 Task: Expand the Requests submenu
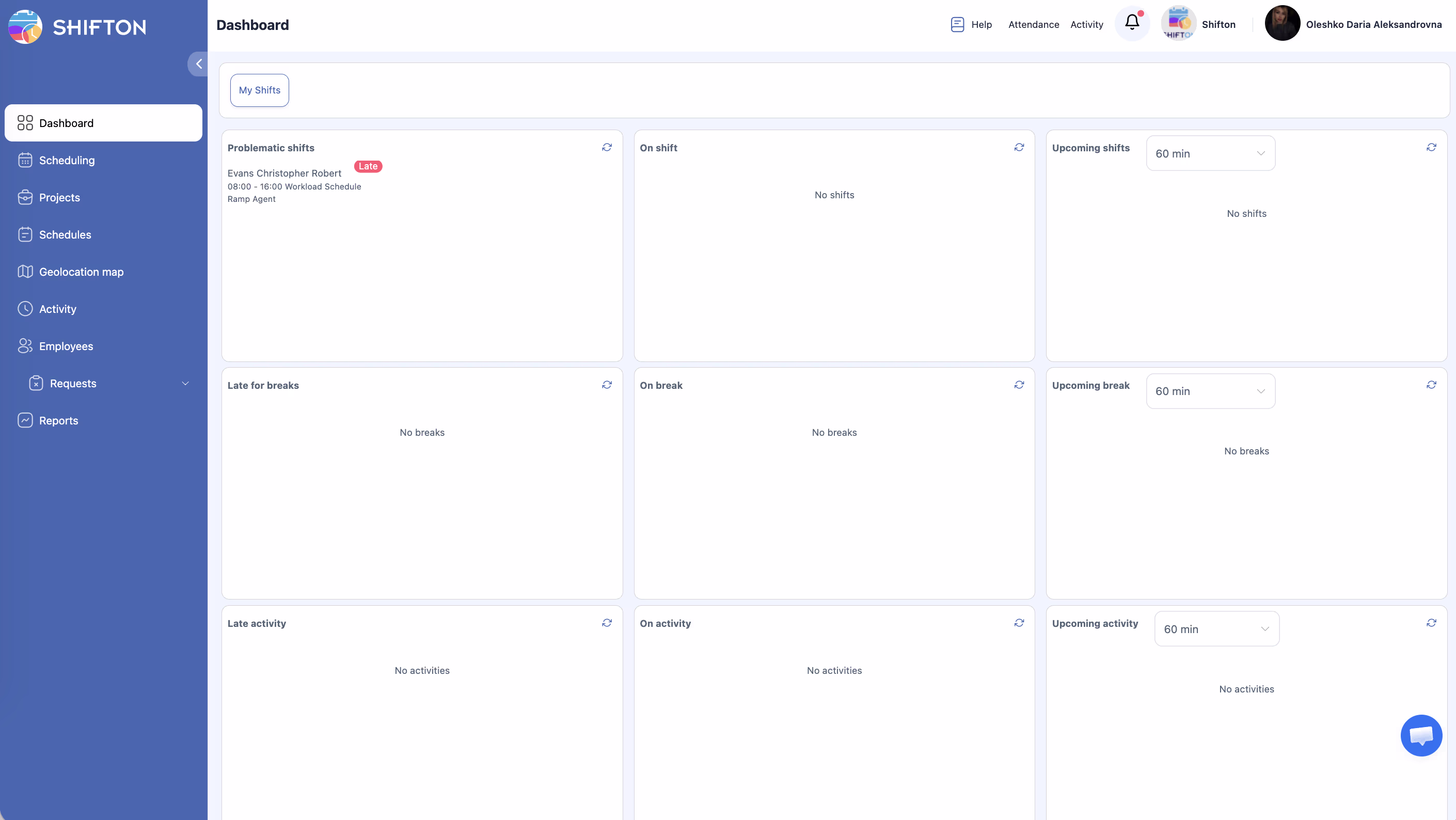point(185,383)
